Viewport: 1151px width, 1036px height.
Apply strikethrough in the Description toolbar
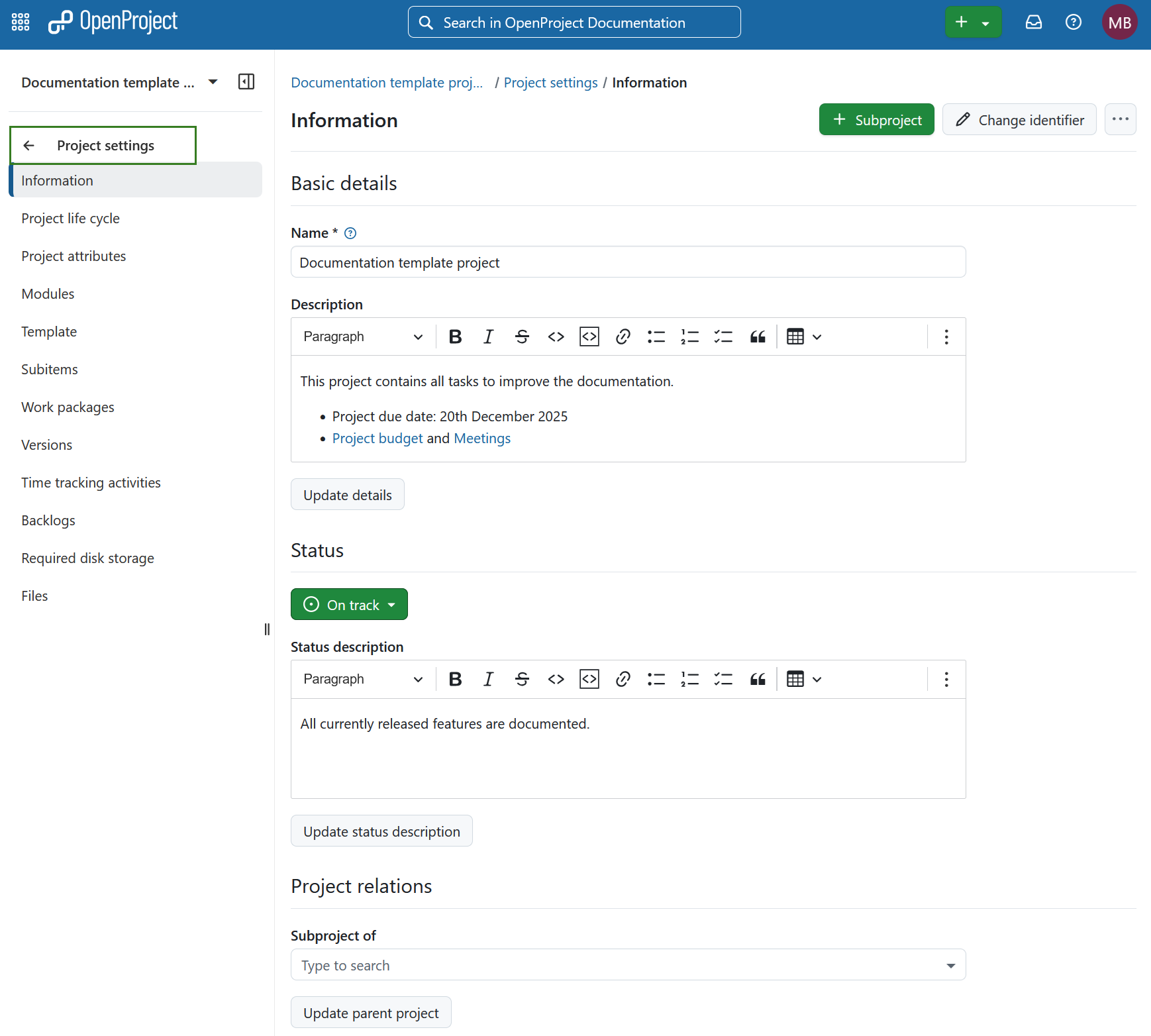(522, 336)
